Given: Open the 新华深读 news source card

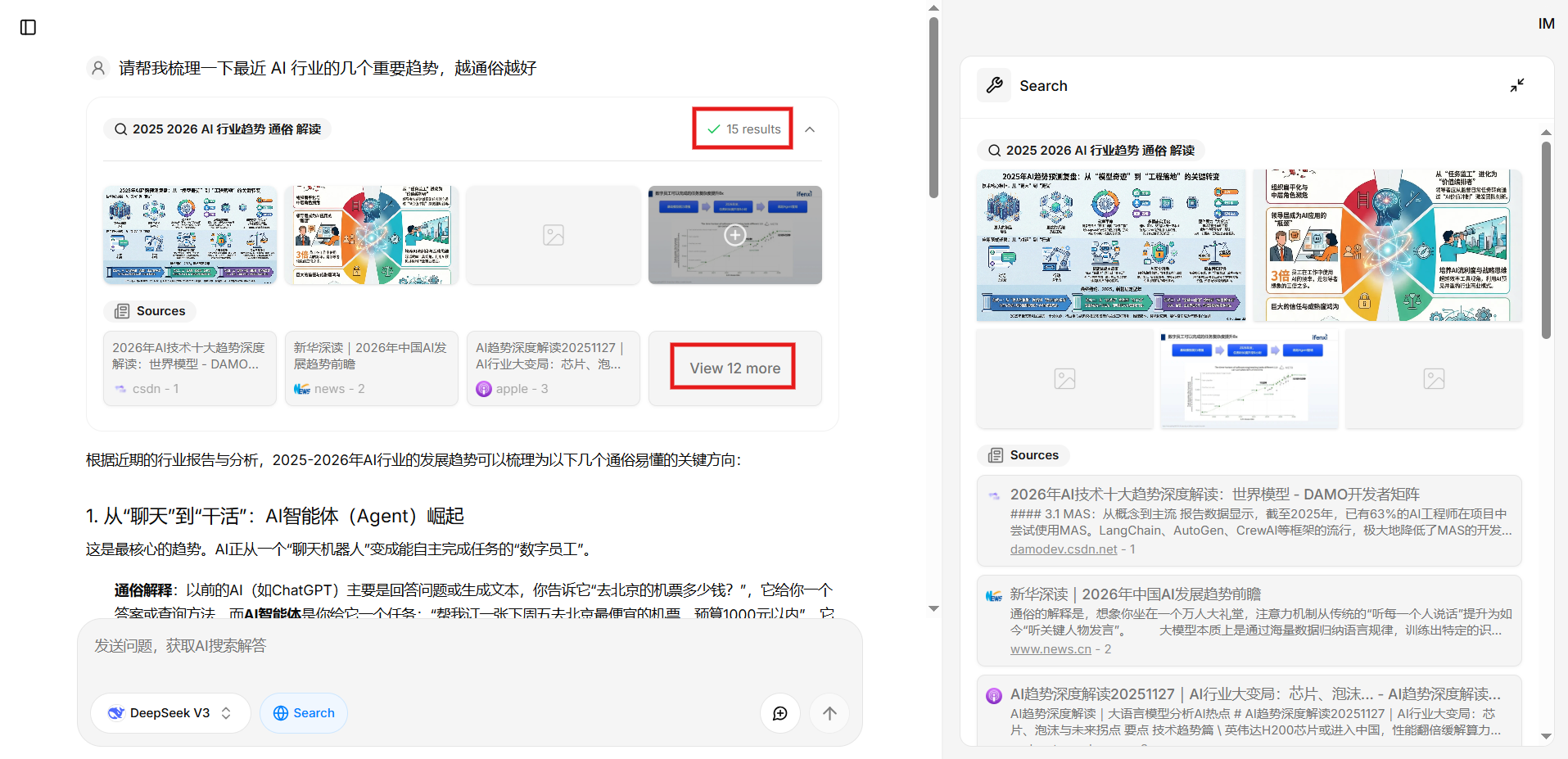Looking at the screenshot, I should coord(372,368).
